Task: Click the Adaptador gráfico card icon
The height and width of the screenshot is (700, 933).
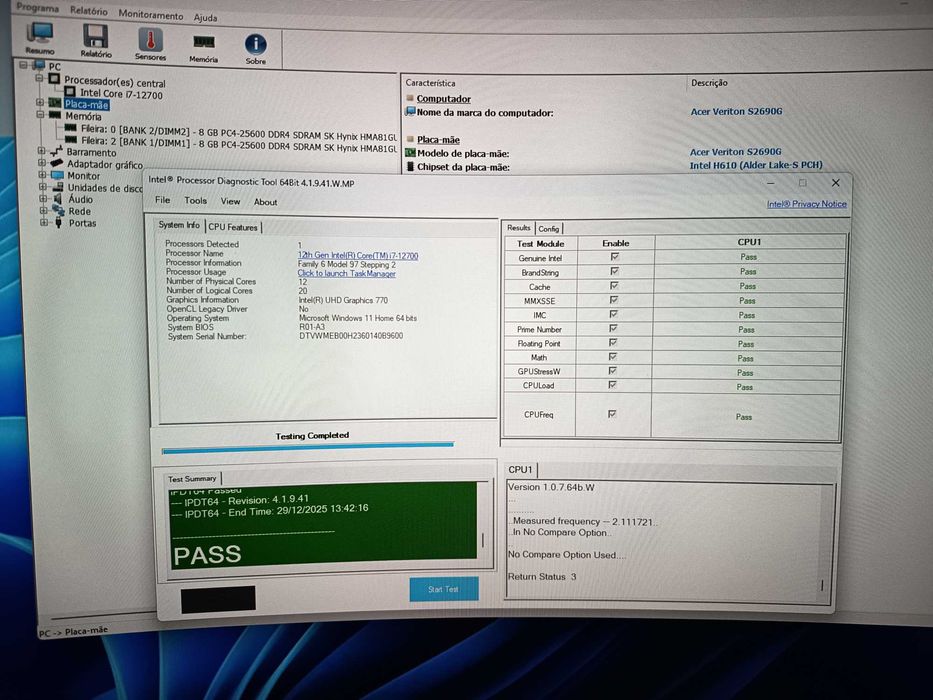Action: (57, 162)
